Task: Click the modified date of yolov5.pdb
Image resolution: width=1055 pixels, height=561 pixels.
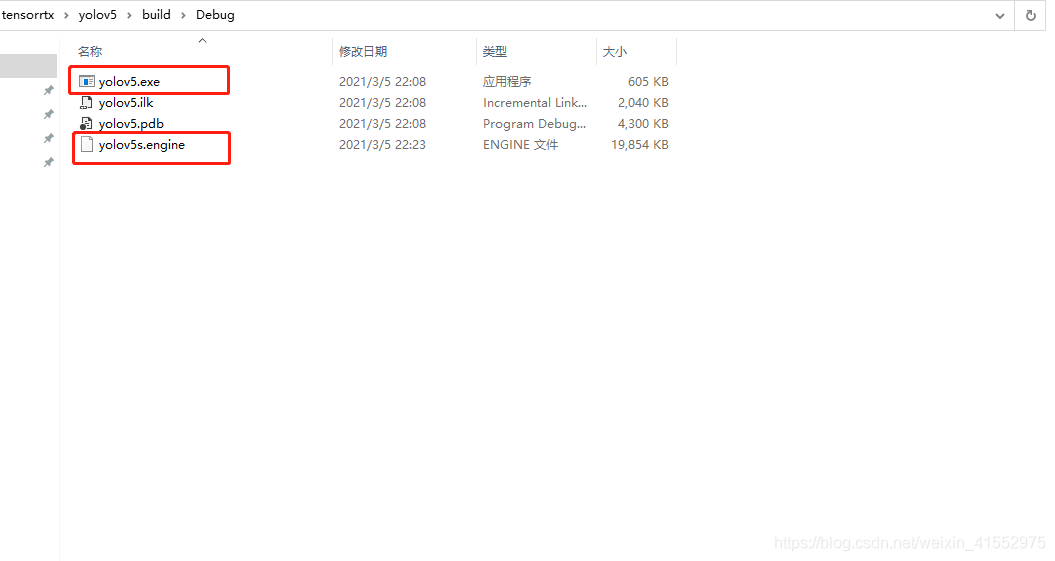Action: coord(382,123)
